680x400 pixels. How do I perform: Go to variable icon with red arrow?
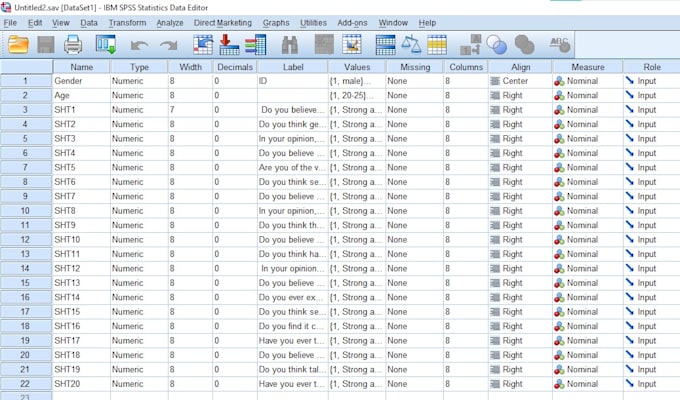point(229,45)
